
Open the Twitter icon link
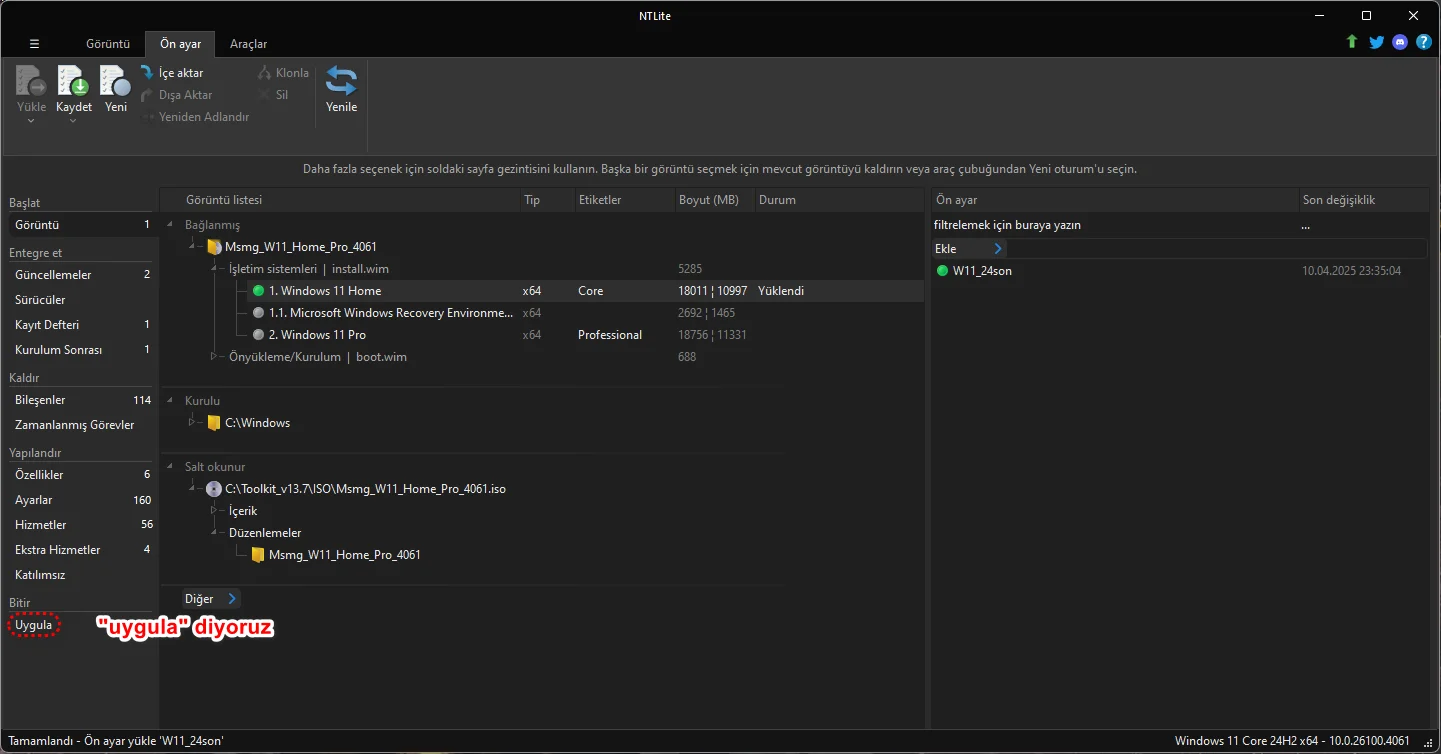pyautogui.click(x=1376, y=42)
